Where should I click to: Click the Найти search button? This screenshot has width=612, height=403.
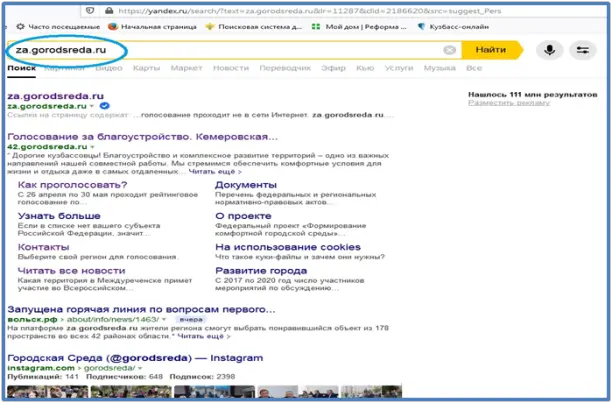click(491, 50)
